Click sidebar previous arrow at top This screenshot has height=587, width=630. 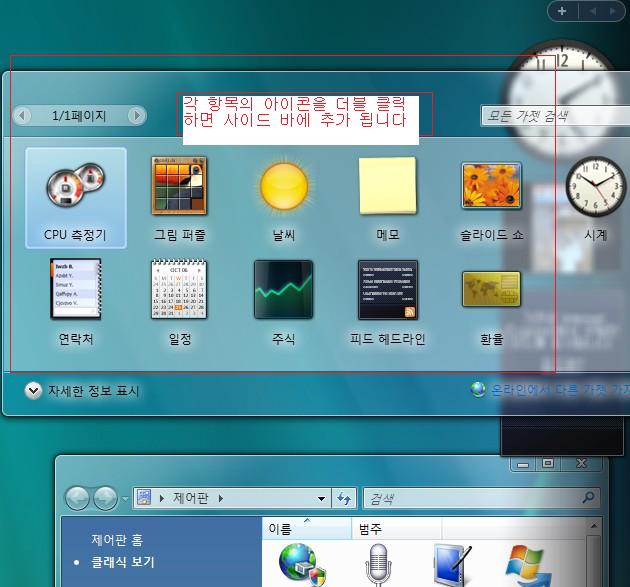[x=593, y=11]
